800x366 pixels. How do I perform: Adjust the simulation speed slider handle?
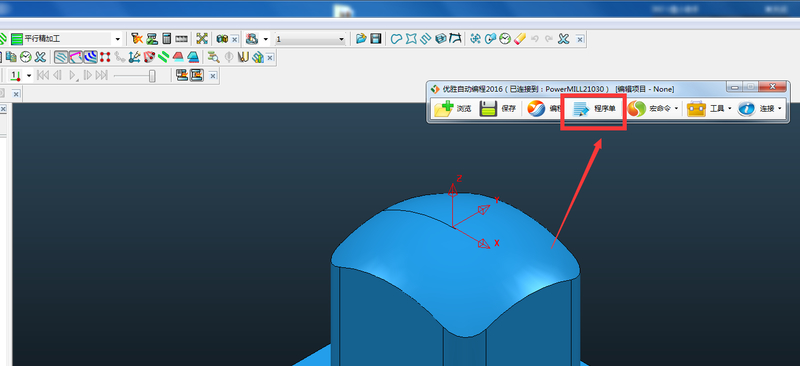coord(152,76)
